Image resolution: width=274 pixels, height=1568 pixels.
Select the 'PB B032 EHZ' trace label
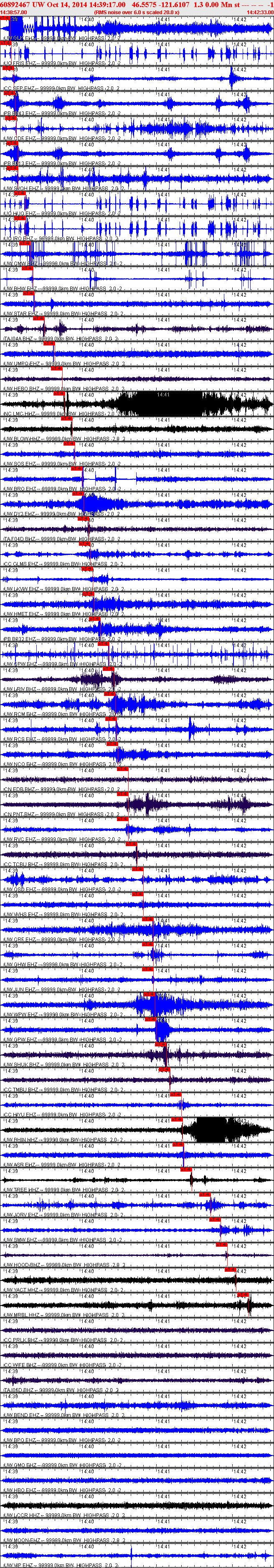point(61,639)
